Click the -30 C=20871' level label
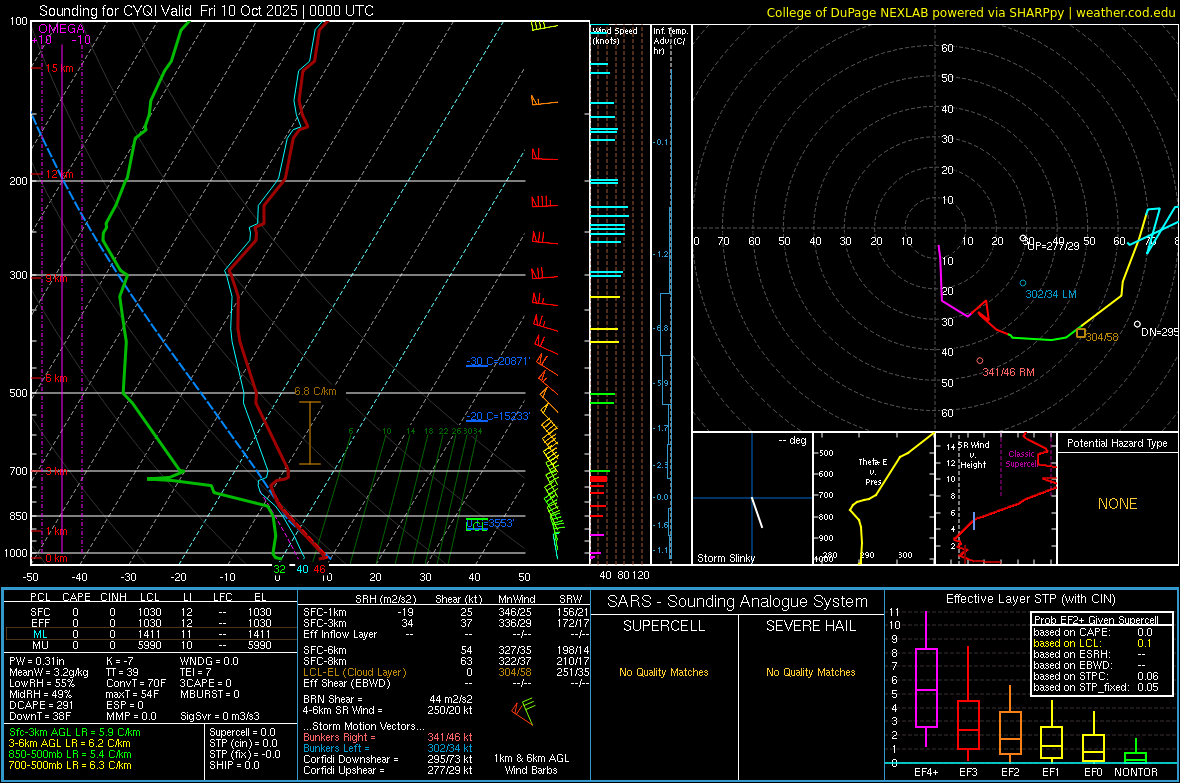The height and width of the screenshot is (783, 1180). pos(498,361)
